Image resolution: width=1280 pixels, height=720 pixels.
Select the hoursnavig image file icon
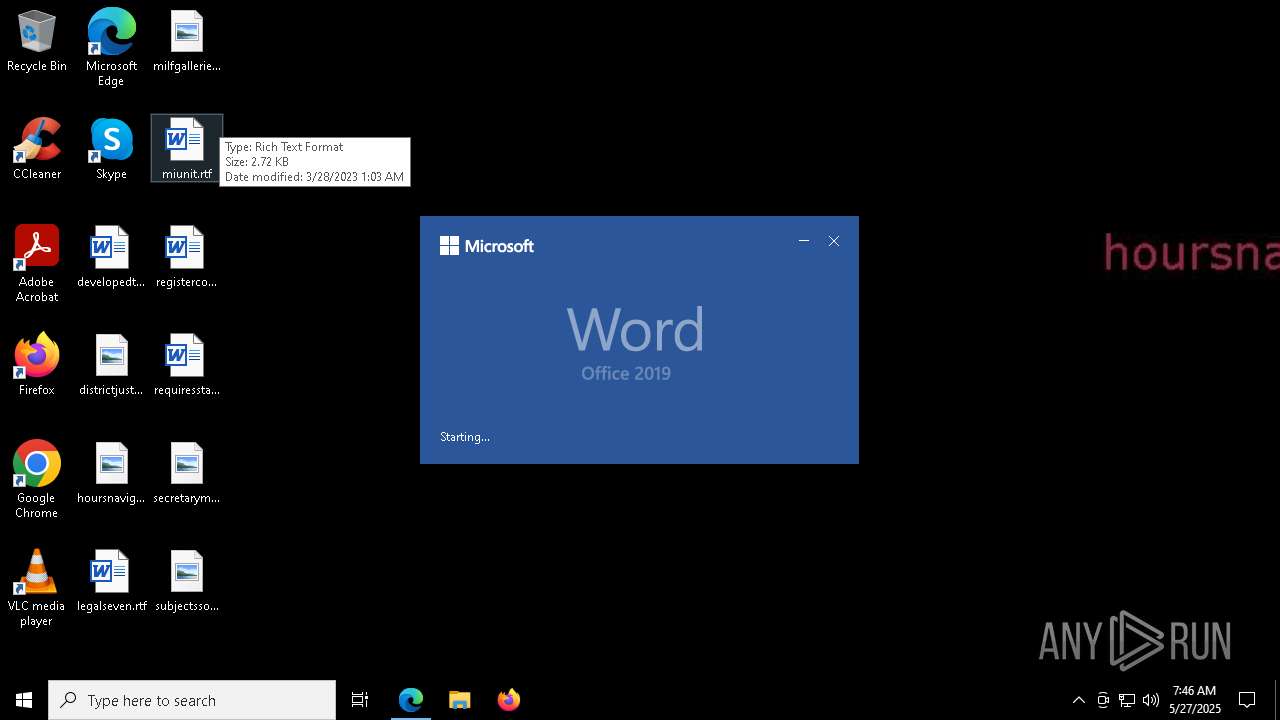point(111,473)
